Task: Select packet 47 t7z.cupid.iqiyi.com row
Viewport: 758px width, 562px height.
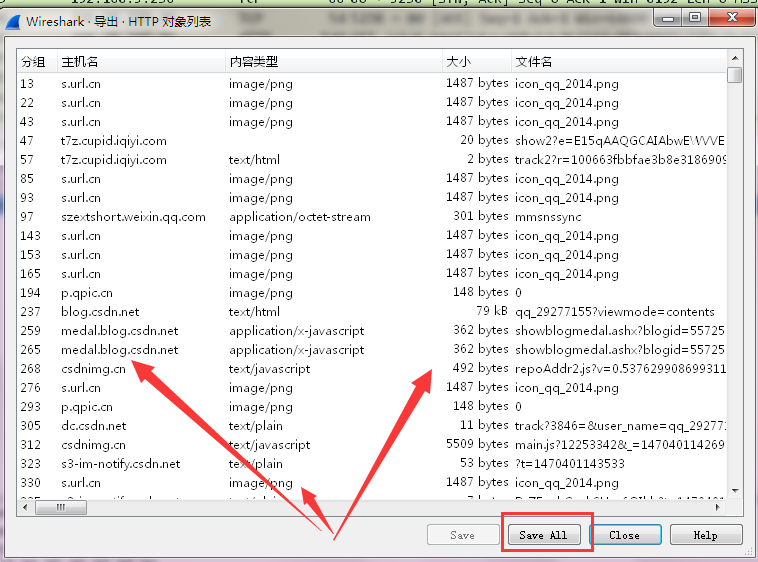Action: [x=371, y=141]
